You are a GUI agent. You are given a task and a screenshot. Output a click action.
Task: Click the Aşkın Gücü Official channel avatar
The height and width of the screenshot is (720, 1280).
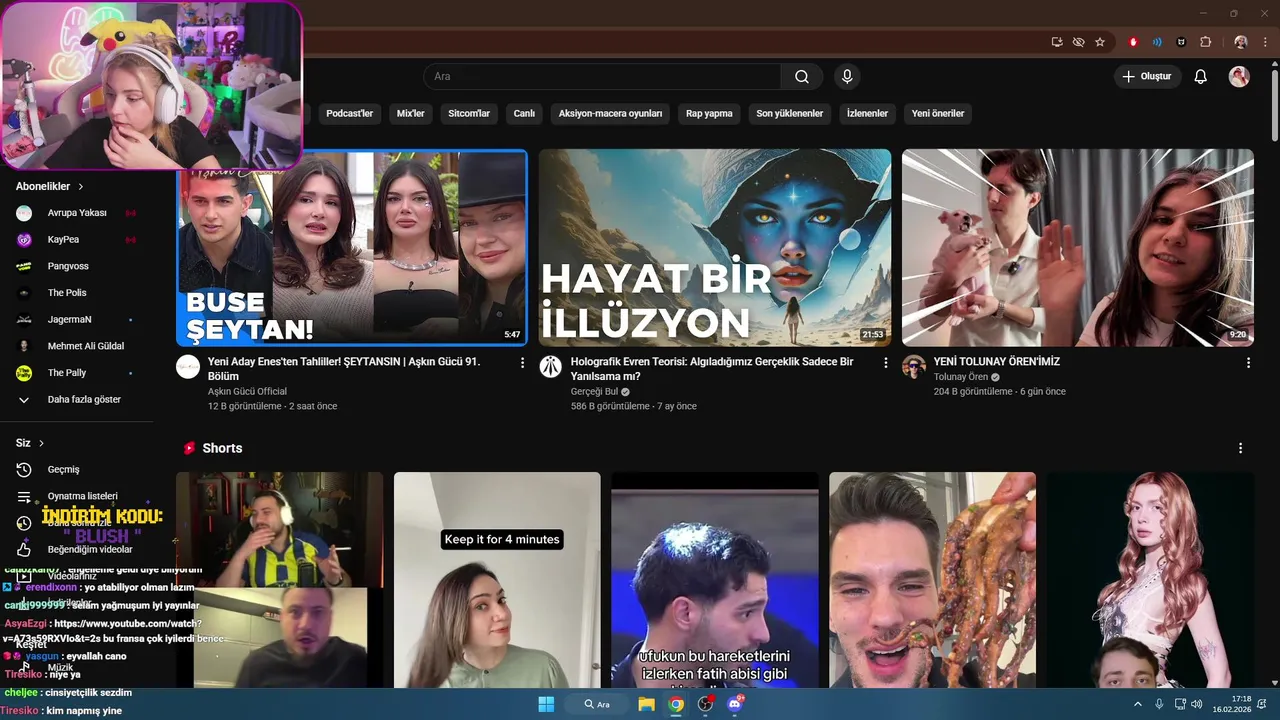(x=188, y=367)
